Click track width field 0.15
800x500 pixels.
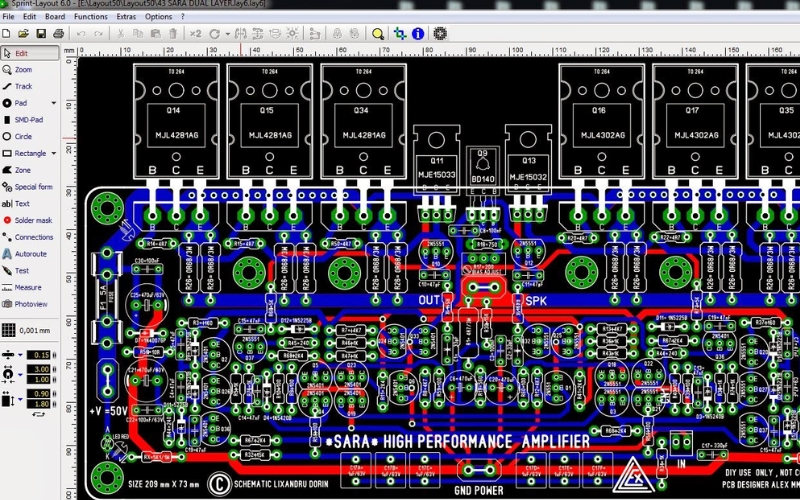(x=38, y=355)
